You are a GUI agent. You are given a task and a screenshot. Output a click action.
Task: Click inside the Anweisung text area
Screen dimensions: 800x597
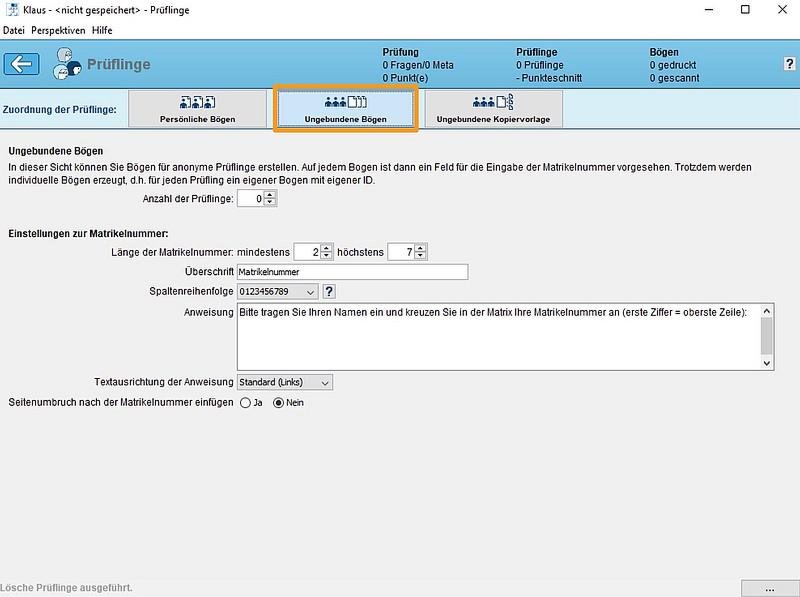click(499, 337)
